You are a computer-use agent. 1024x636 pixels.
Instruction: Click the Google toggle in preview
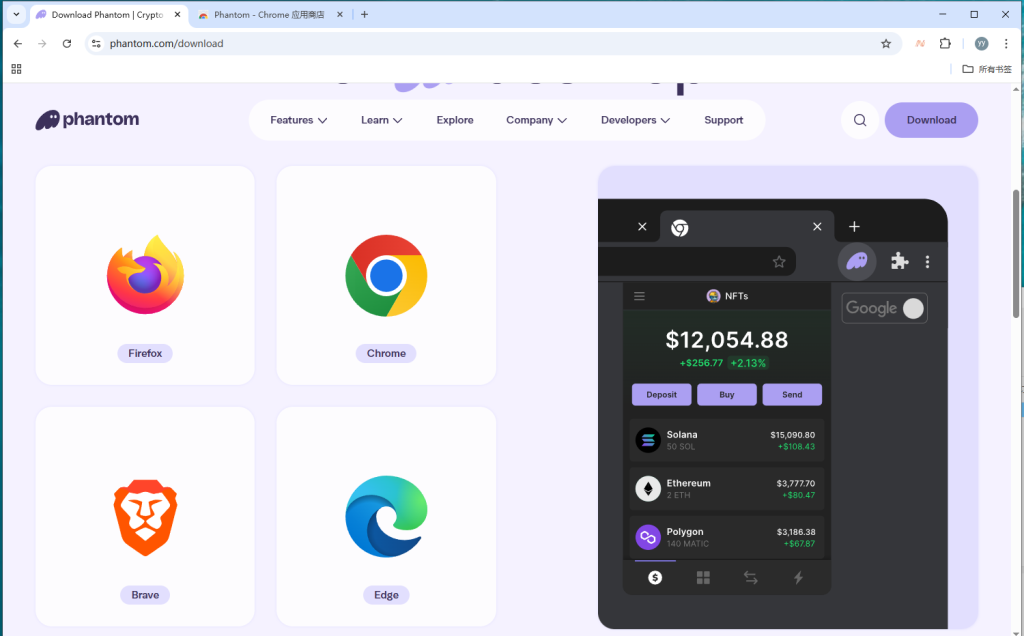[885, 308]
